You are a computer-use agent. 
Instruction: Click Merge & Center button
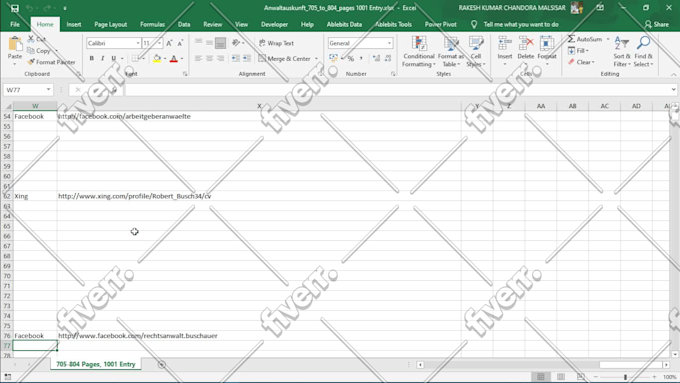(284, 59)
